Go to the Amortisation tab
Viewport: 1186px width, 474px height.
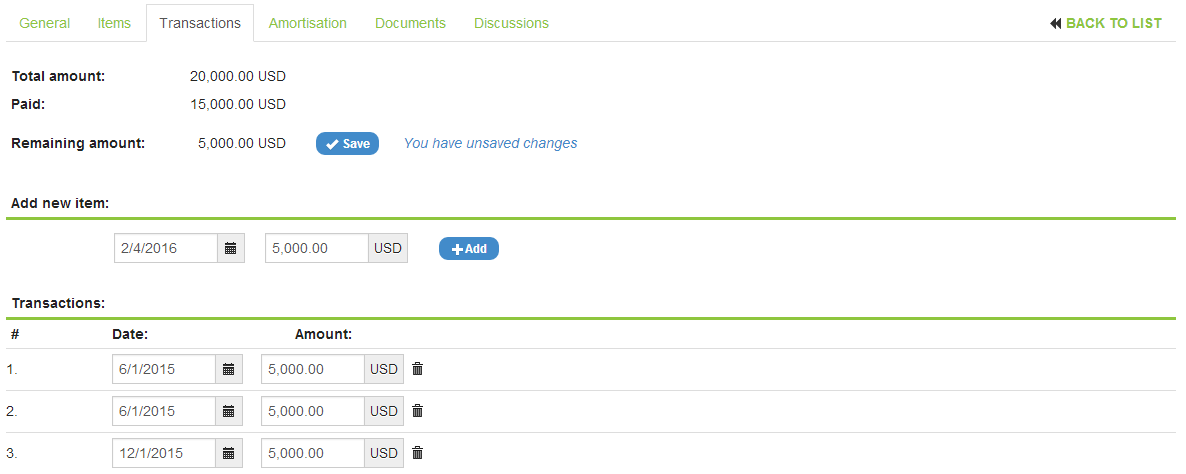coord(308,23)
